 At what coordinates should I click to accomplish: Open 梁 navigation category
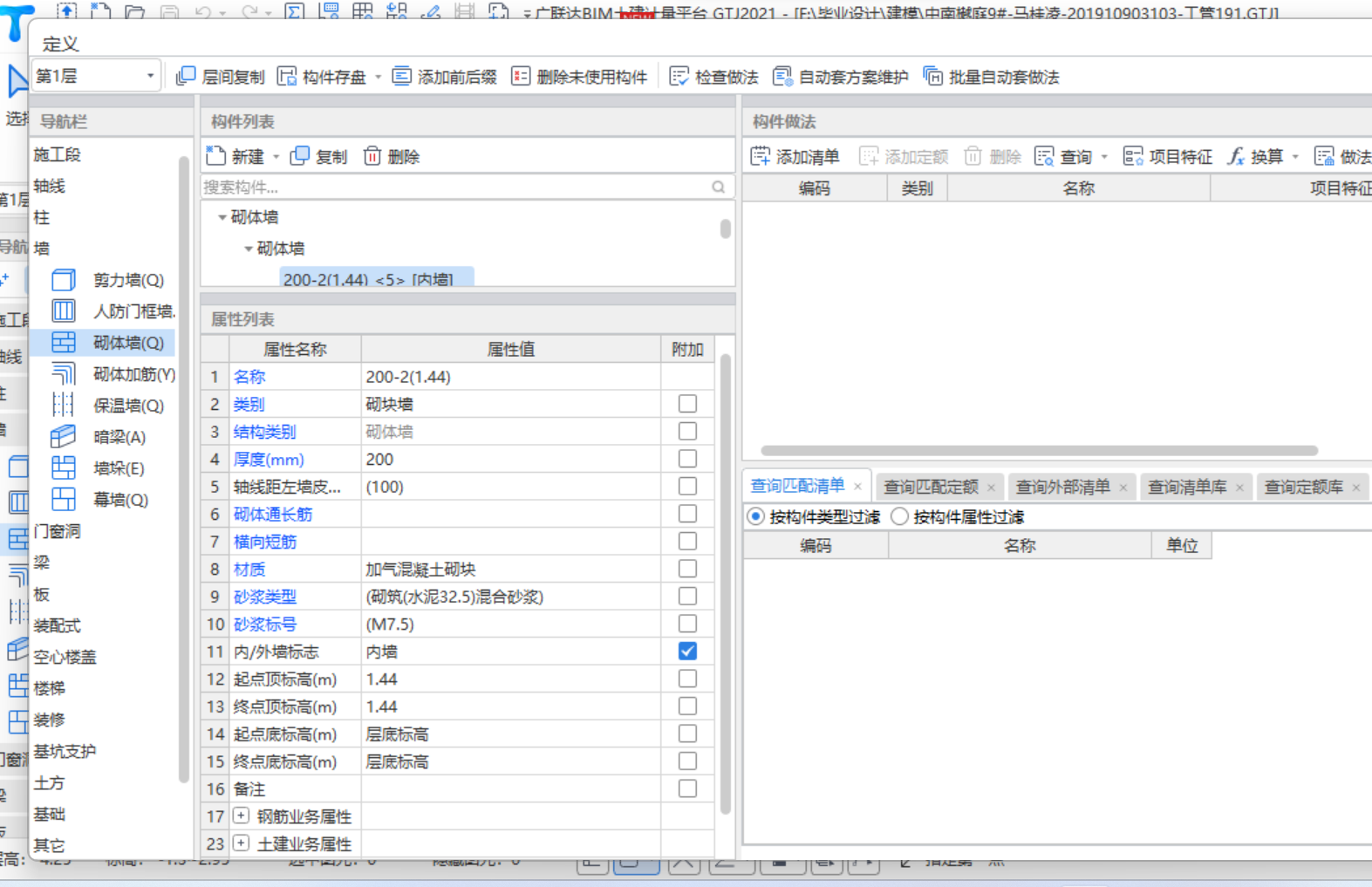click(x=42, y=563)
